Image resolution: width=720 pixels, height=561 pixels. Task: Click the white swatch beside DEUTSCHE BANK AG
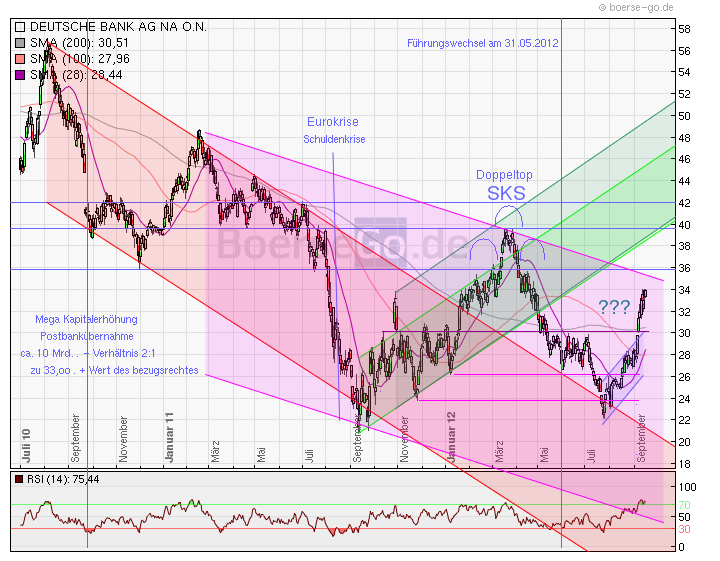pyautogui.click(x=20, y=27)
